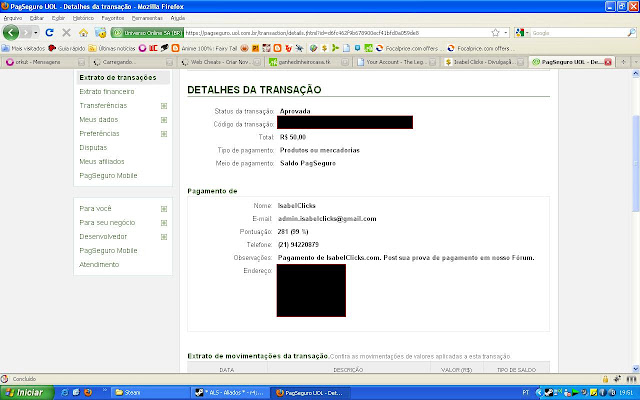
Task: Expand the Para você section
Action: coord(164,209)
